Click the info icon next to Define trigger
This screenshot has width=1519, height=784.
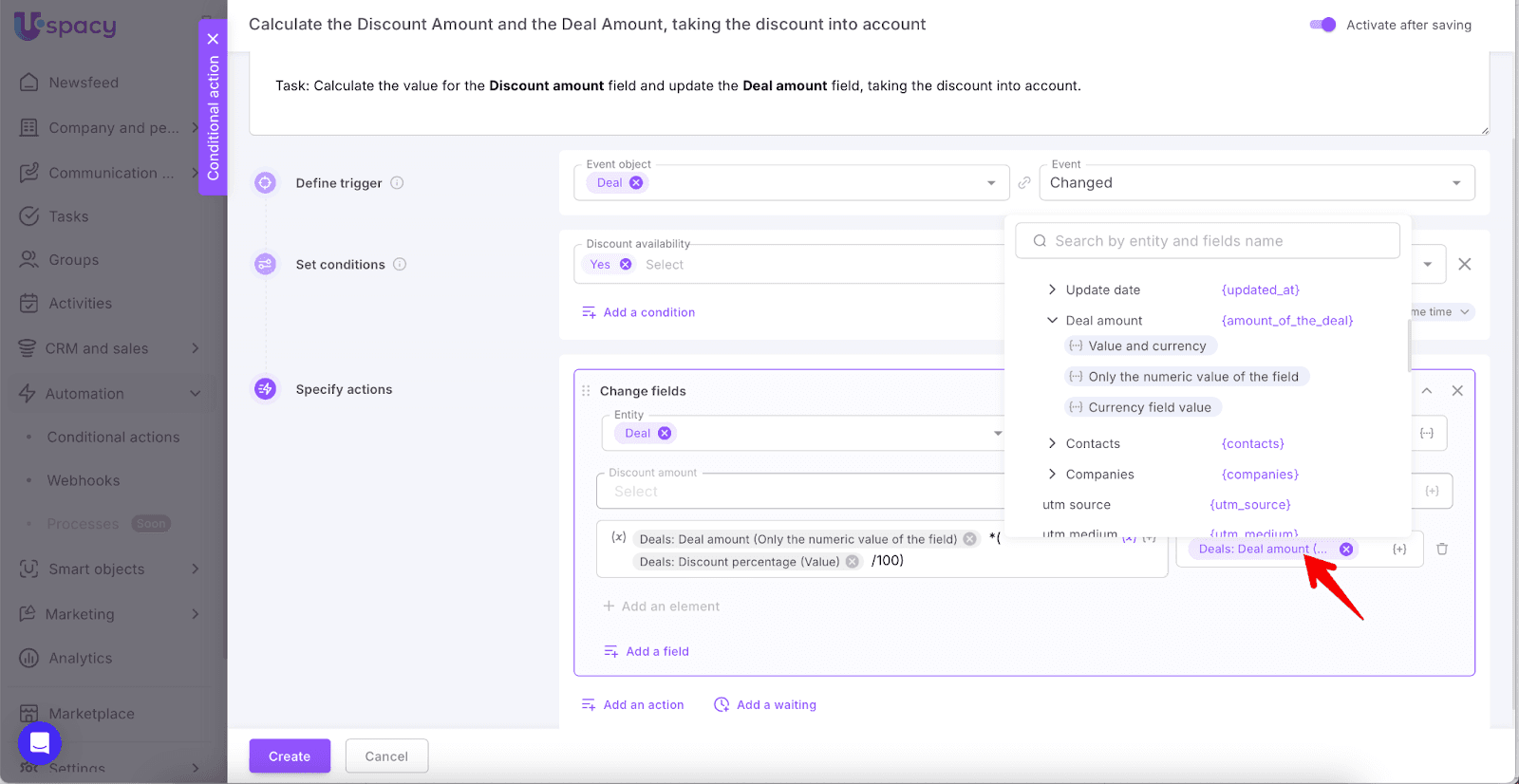[x=398, y=183]
